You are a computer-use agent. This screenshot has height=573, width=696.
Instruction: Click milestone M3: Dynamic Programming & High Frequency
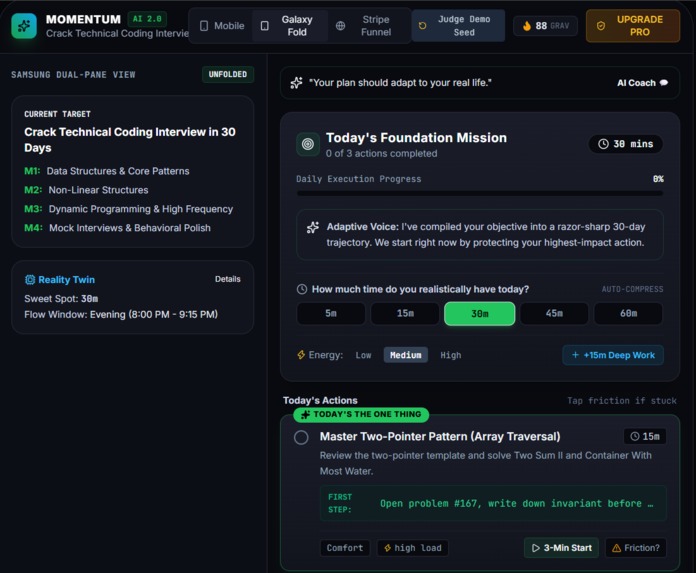pos(128,209)
